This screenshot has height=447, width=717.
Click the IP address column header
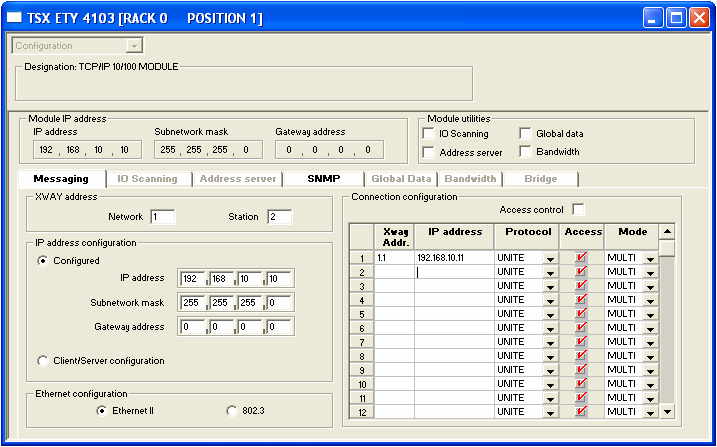click(455, 237)
